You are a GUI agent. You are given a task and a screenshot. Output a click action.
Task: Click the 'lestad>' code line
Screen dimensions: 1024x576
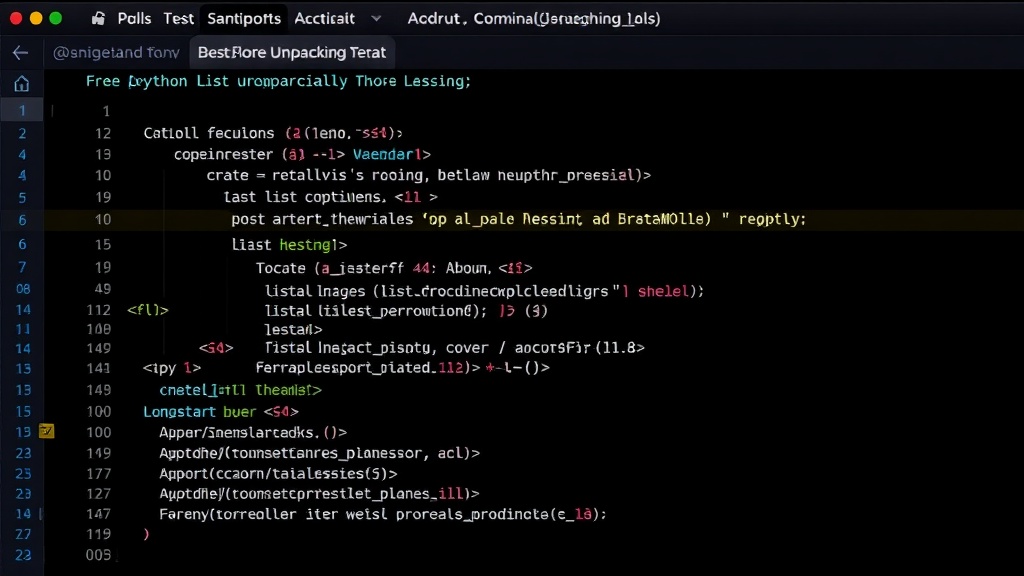click(293, 329)
